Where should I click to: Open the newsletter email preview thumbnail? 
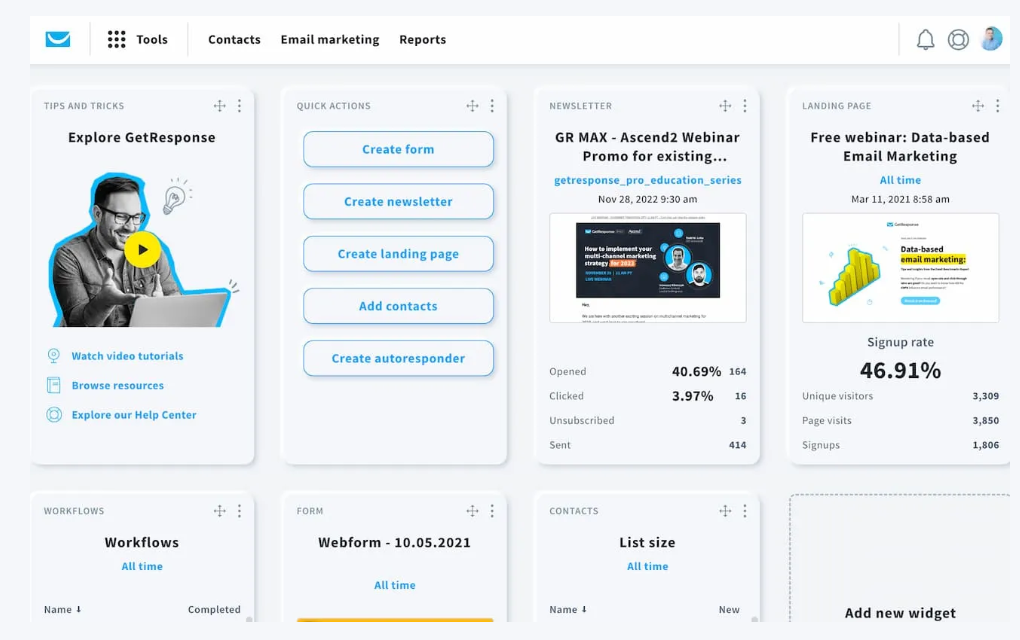[647, 267]
